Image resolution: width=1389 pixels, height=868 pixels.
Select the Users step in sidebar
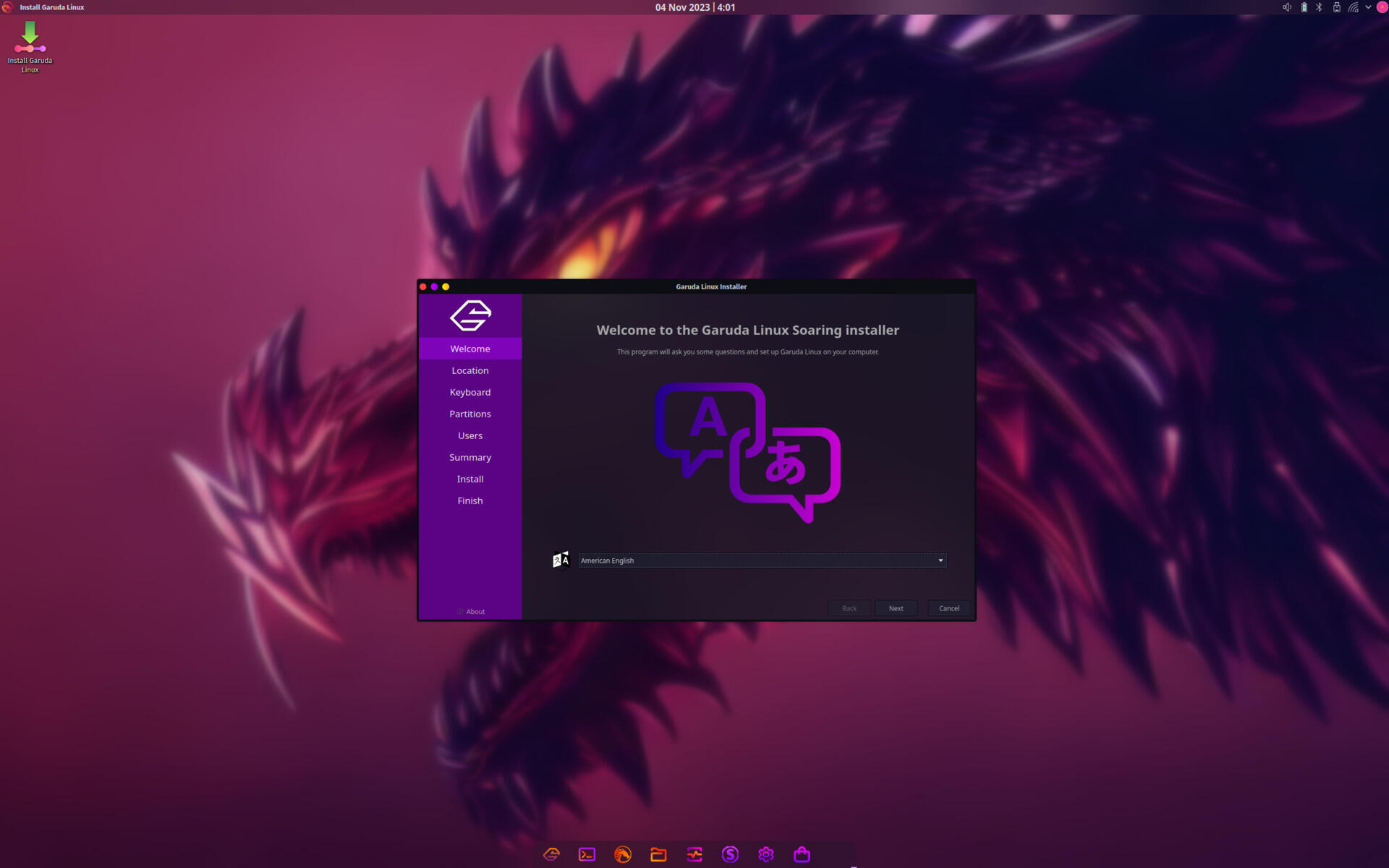click(470, 435)
